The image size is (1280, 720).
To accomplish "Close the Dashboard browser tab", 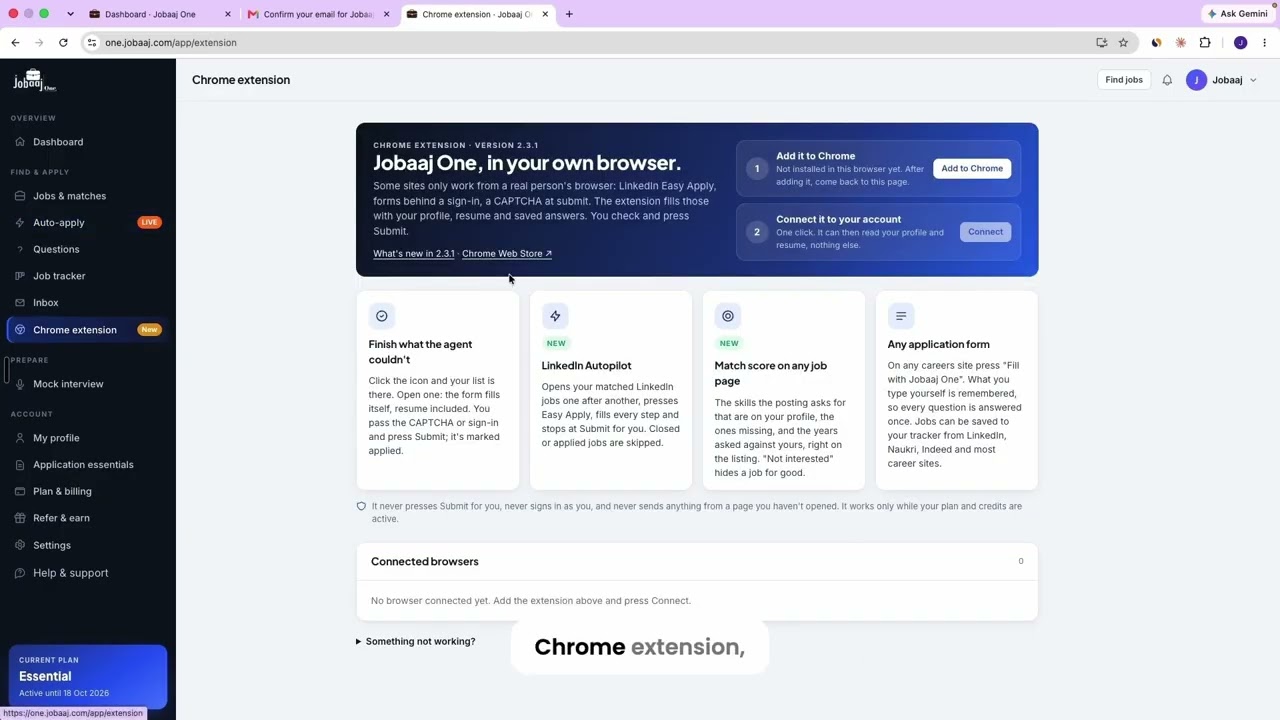I will pos(228,14).
